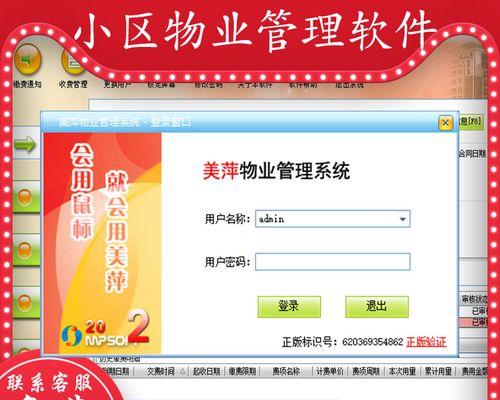Click into the 用户密码 password field
This screenshot has width=500, height=400.
click(333, 262)
